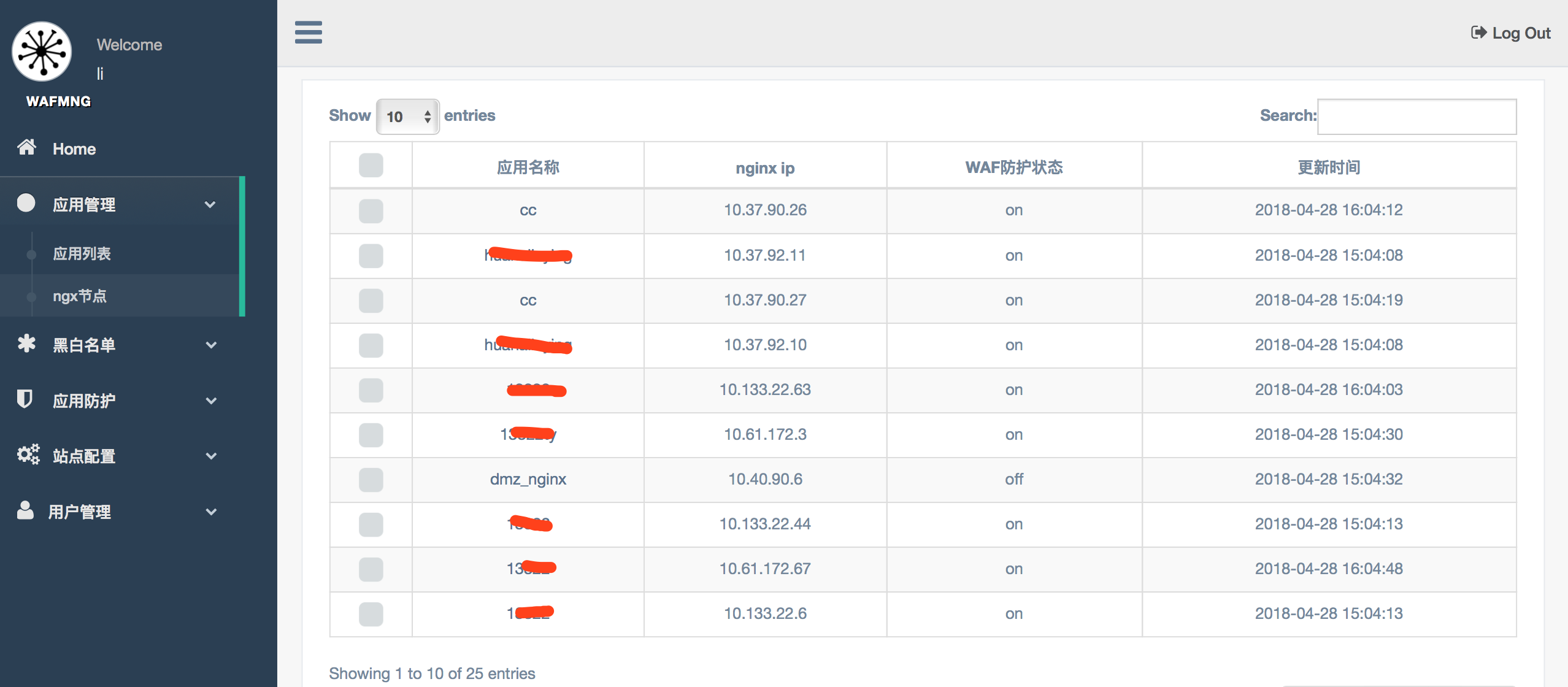Click the 黑白名单 asterisk icon
This screenshot has height=687, width=1568.
point(26,343)
